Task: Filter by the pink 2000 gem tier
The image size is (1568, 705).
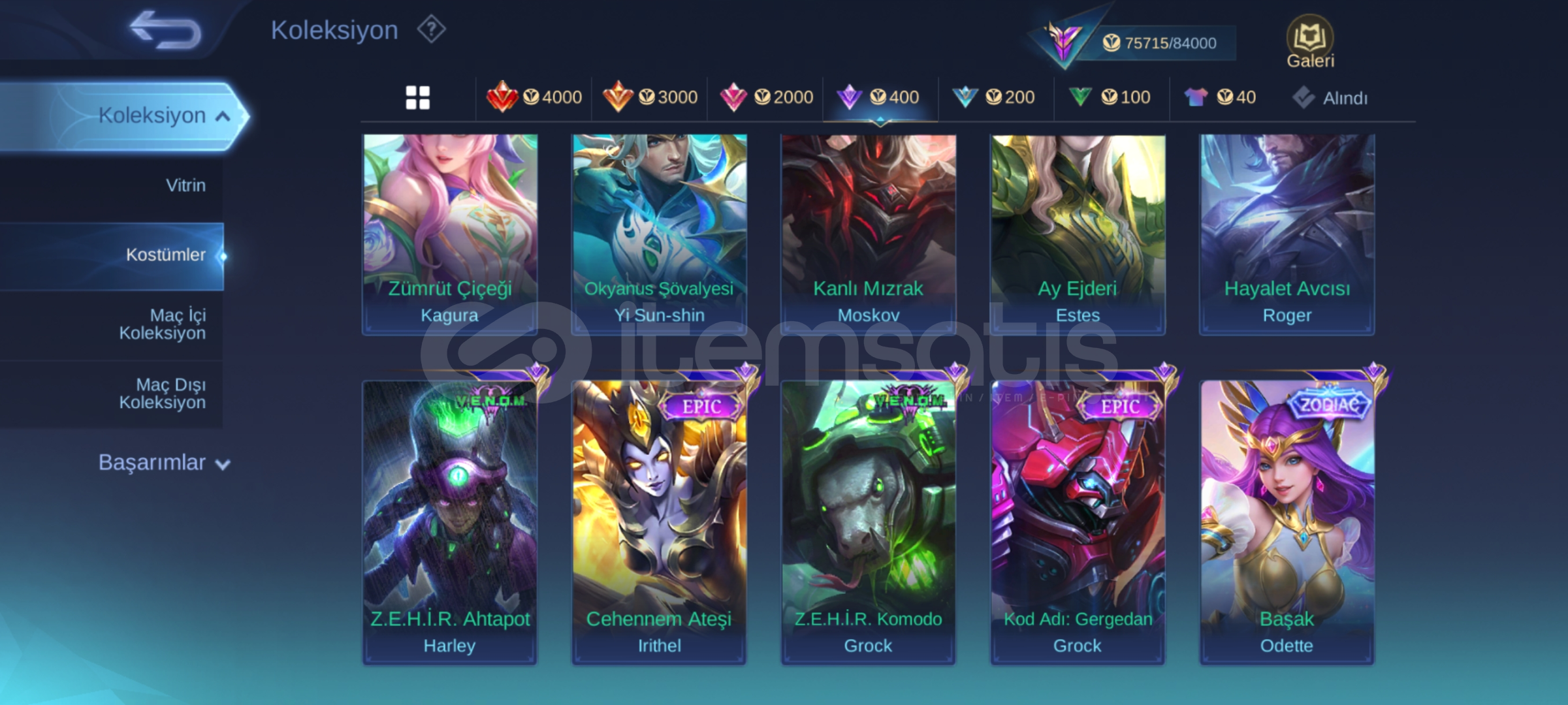Action: pos(765,97)
